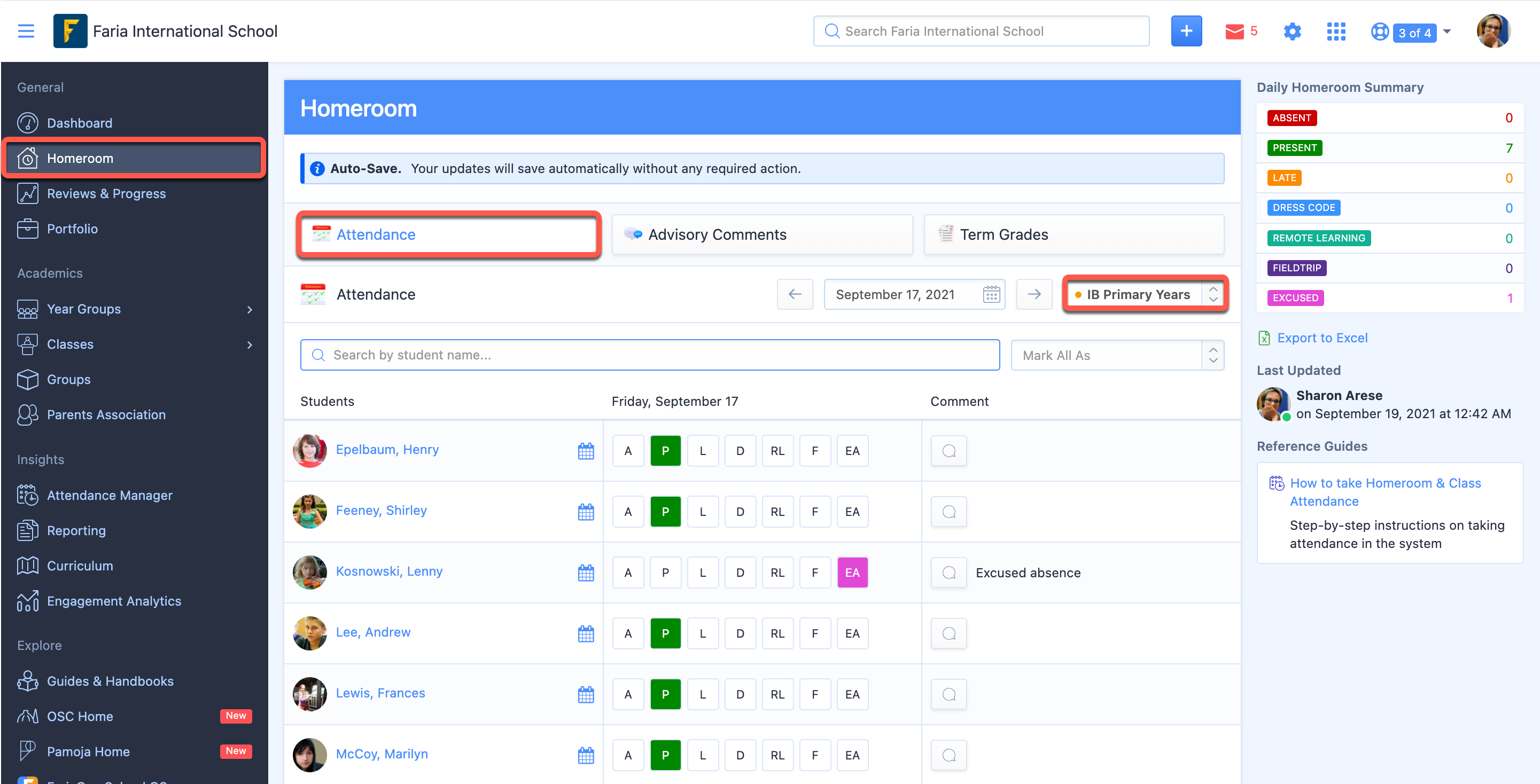Mark Epelbaum, Henry as Absent

click(628, 451)
